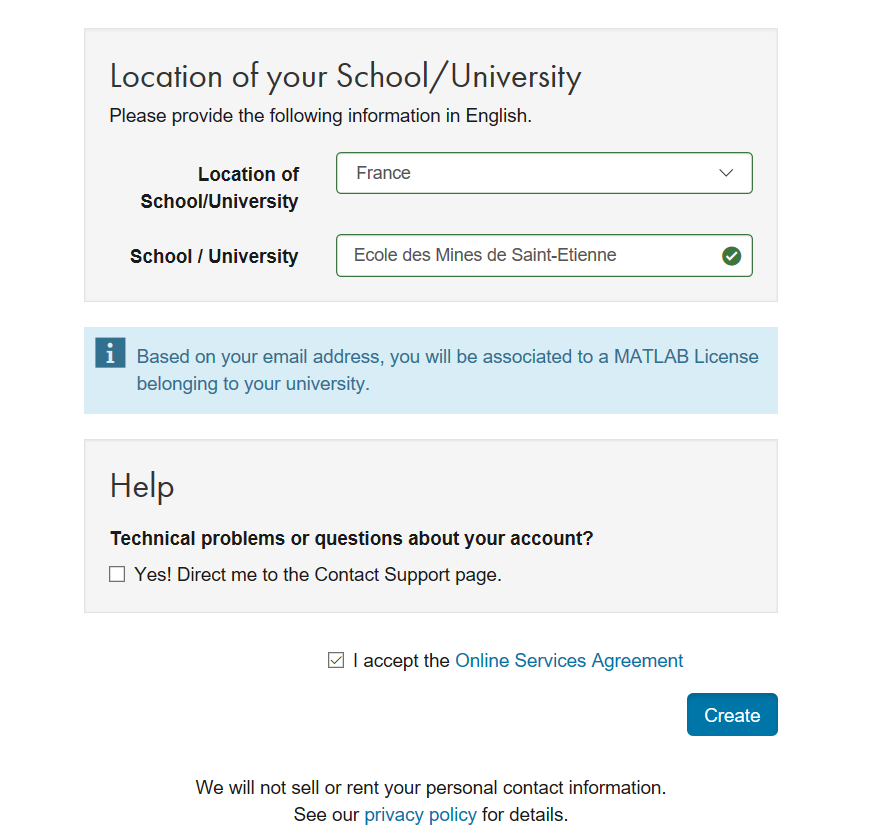Click the I accept the label text
Viewport: 869px width, 839px height.
click(x=401, y=660)
